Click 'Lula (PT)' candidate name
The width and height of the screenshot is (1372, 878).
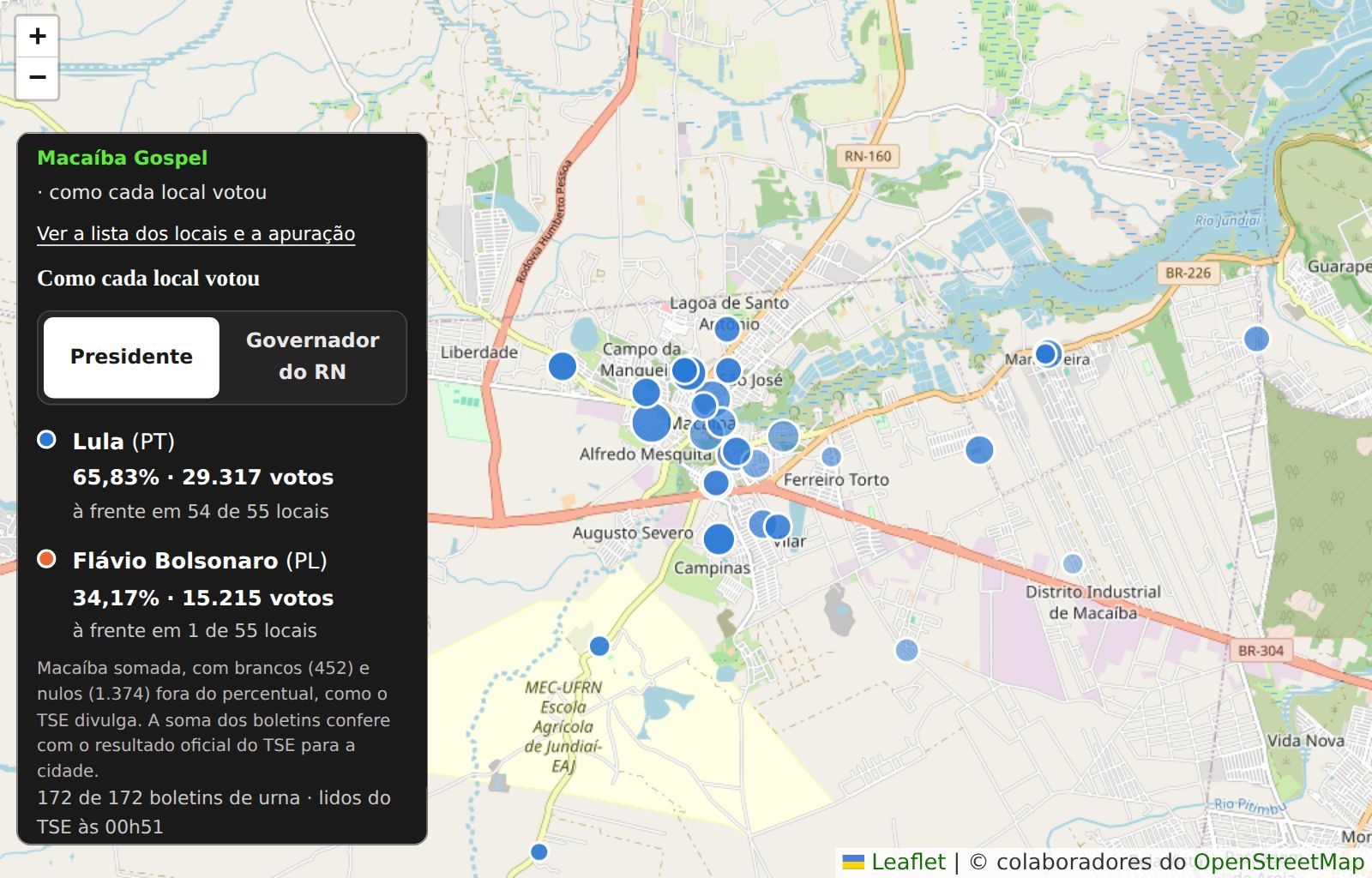[x=123, y=441]
